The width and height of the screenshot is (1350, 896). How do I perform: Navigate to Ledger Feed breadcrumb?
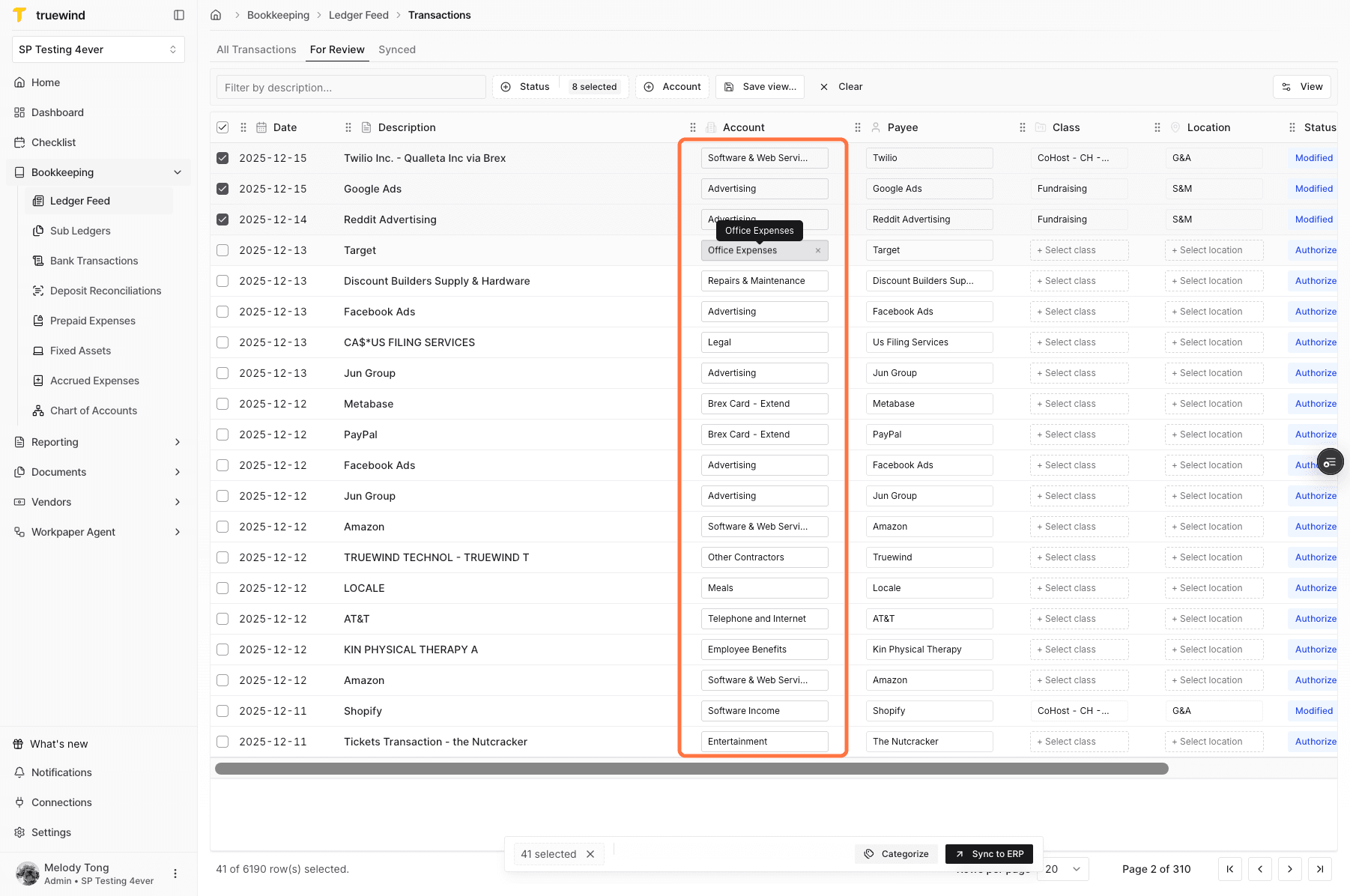tap(359, 15)
